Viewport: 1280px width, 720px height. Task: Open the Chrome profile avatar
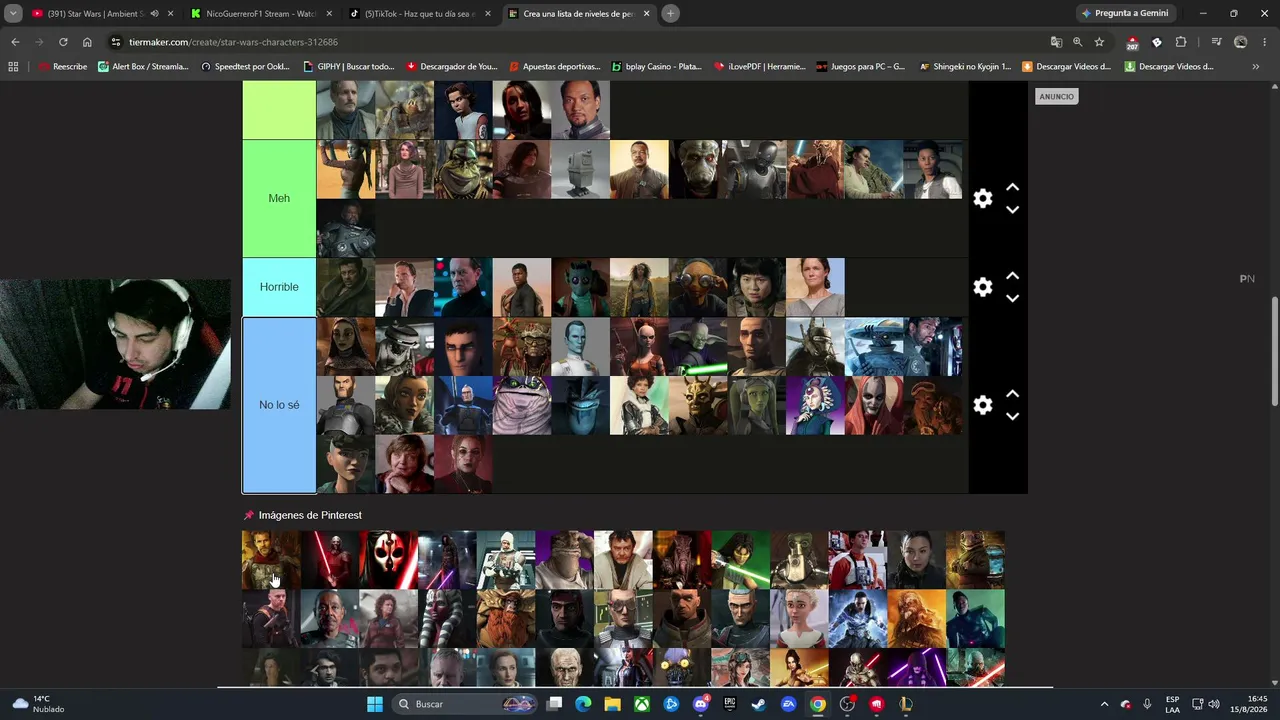point(1241,42)
